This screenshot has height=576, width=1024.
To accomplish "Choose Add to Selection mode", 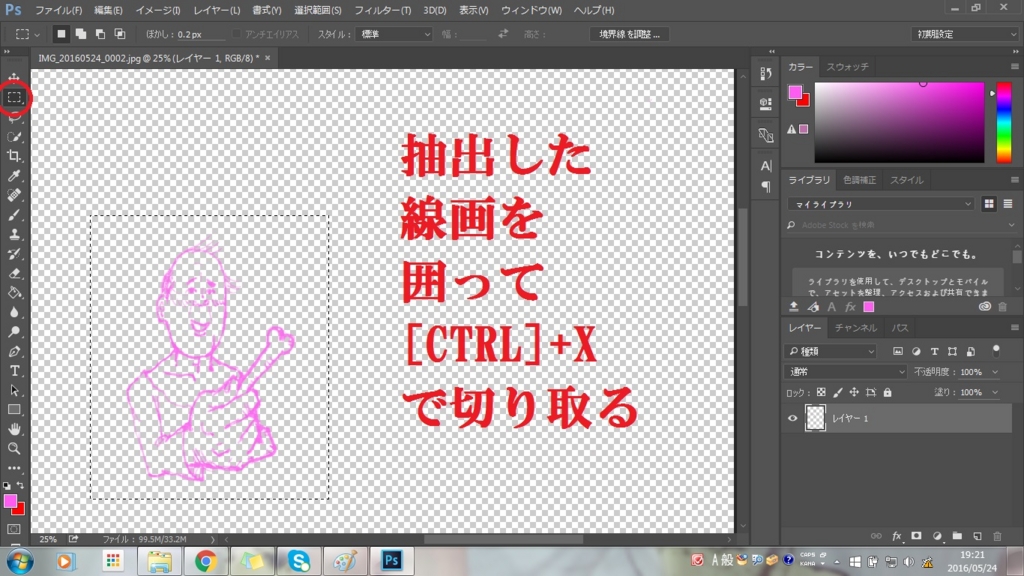I will tap(80, 34).
